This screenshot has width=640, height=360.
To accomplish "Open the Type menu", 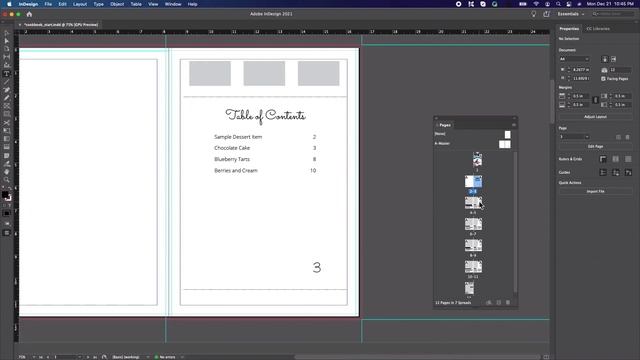I will (x=98, y=4).
